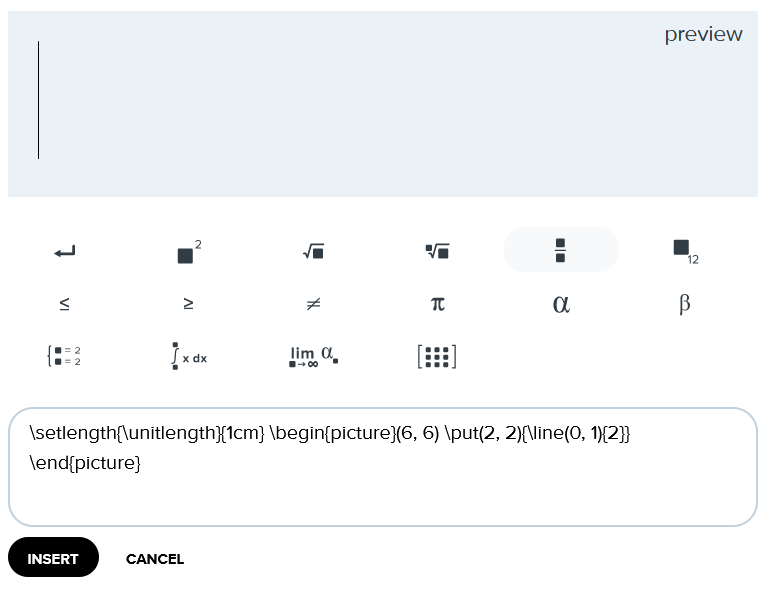Insert less than or equal sign
This screenshot has height=594, width=765.
click(65, 304)
